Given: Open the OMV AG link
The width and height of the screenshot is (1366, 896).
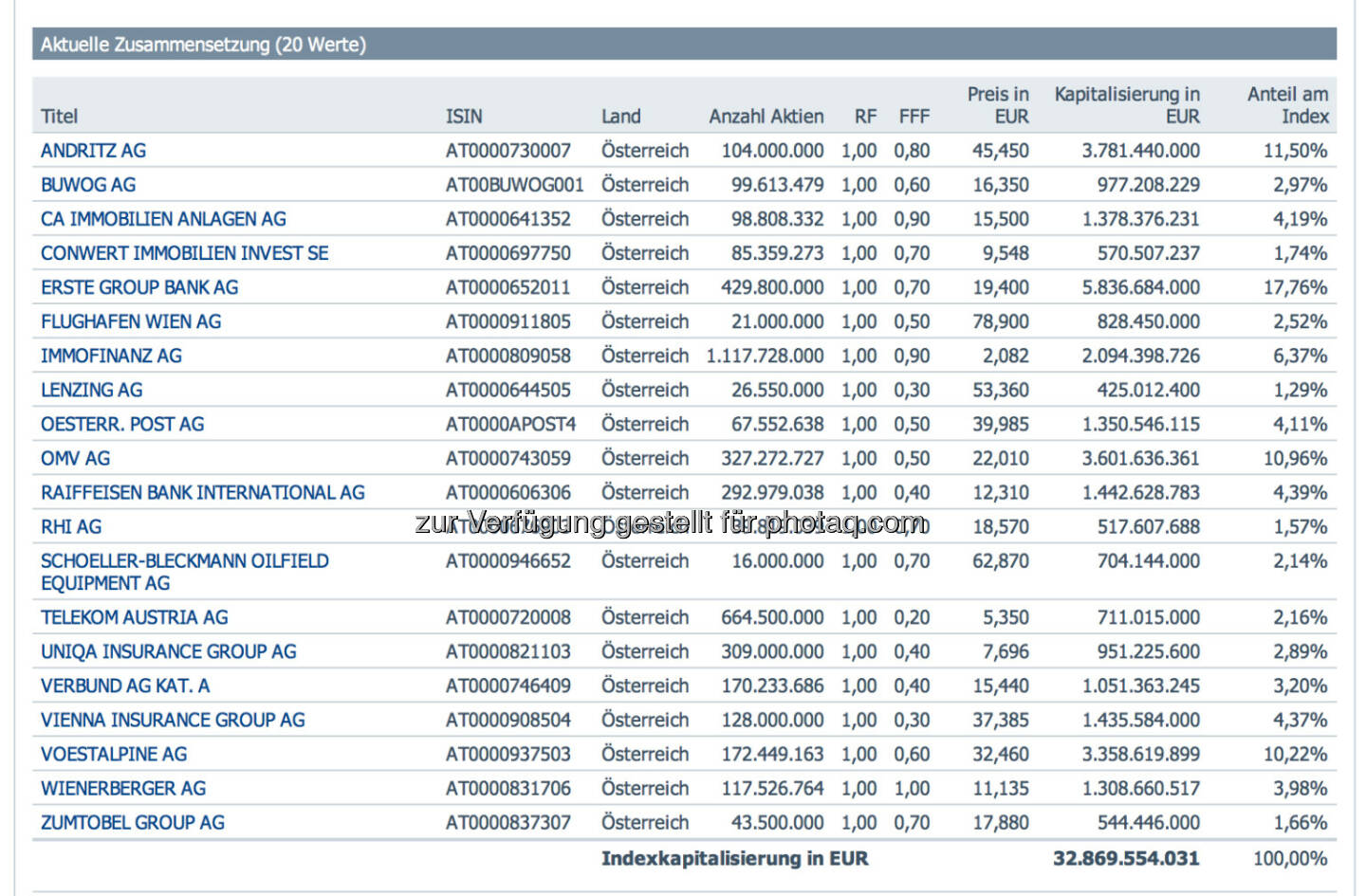Looking at the screenshot, I should click(x=75, y=458).
